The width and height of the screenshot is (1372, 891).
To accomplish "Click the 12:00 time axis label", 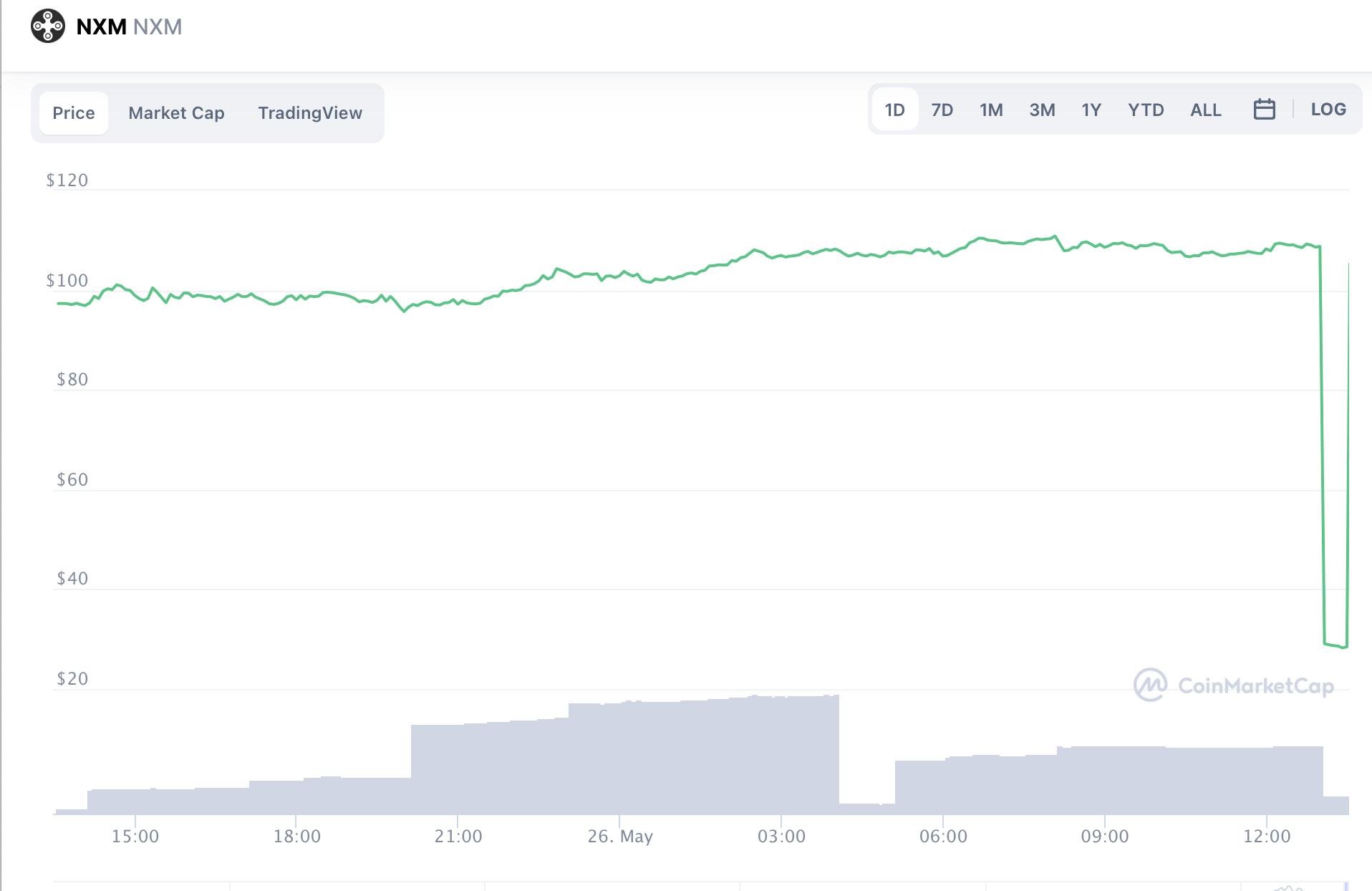I will pos(1267,836).
